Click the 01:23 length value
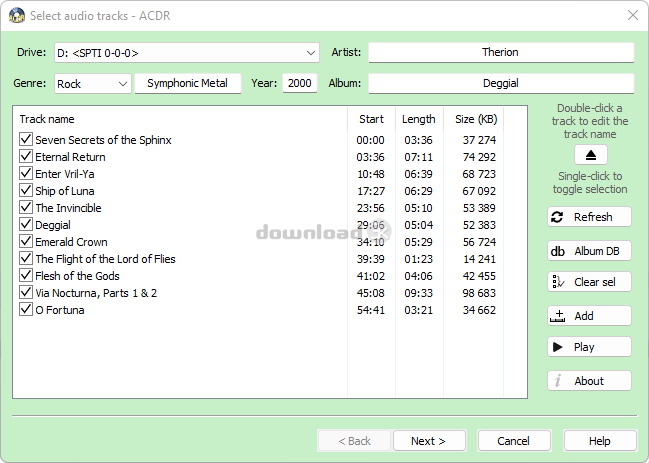Viewport: 649px width, 463px height. 418,259
